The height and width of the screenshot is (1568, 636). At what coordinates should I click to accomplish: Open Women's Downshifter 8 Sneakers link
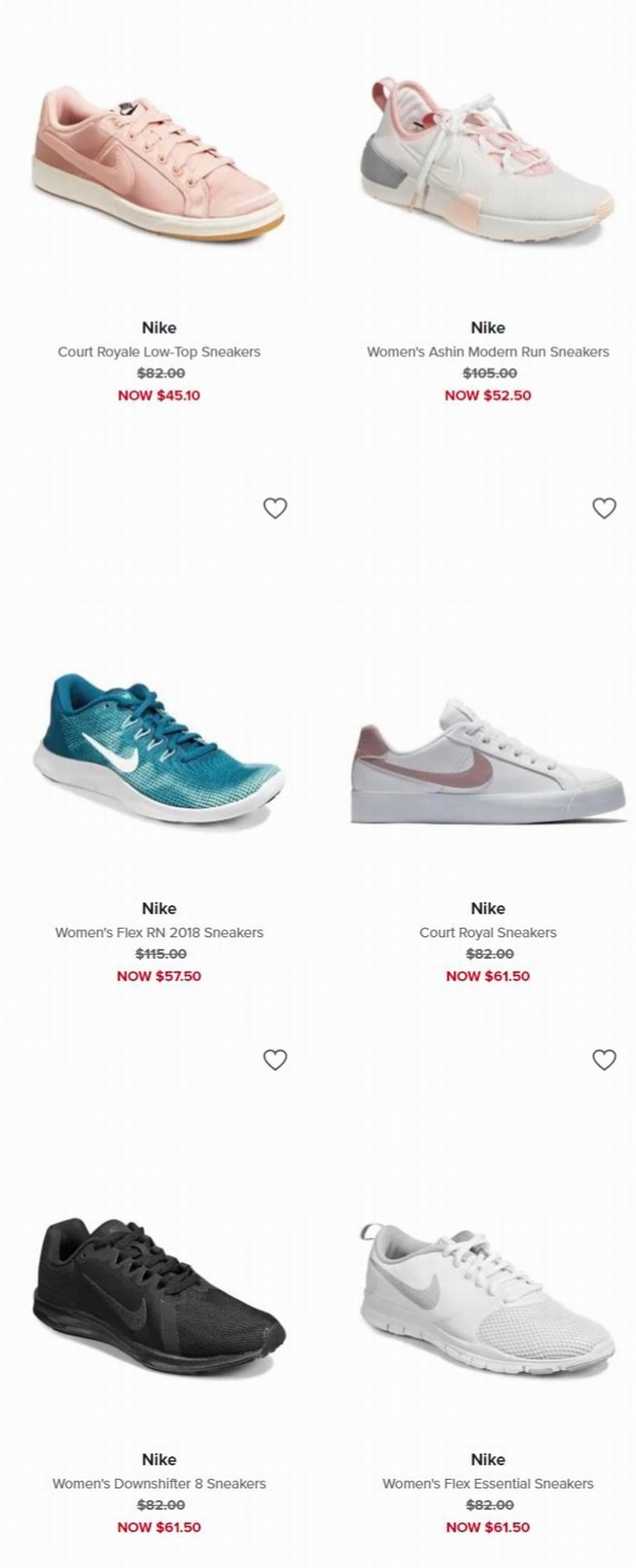pyautogui.click(x=159, y=1484)
